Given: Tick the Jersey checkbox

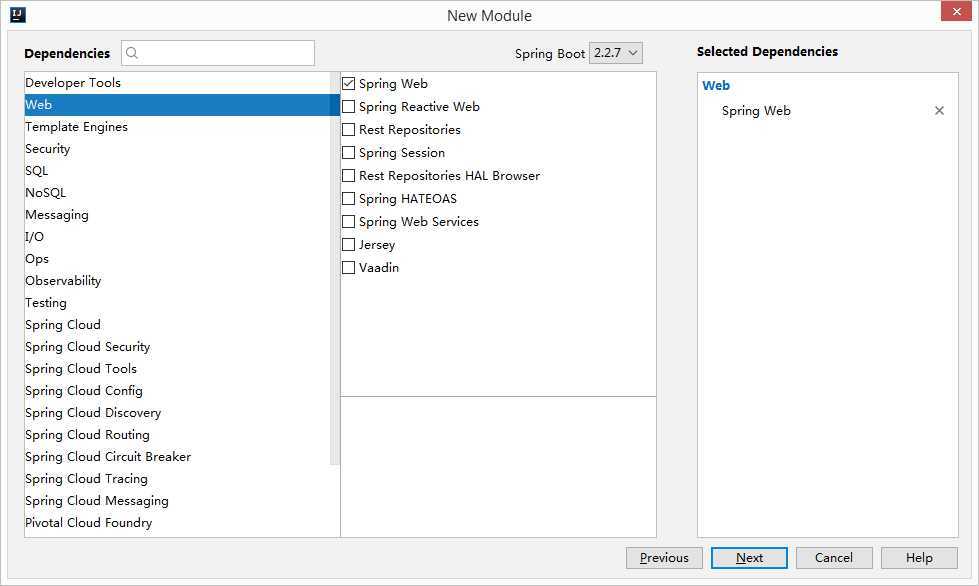Looking at the screenshot, I should point(348,245).
